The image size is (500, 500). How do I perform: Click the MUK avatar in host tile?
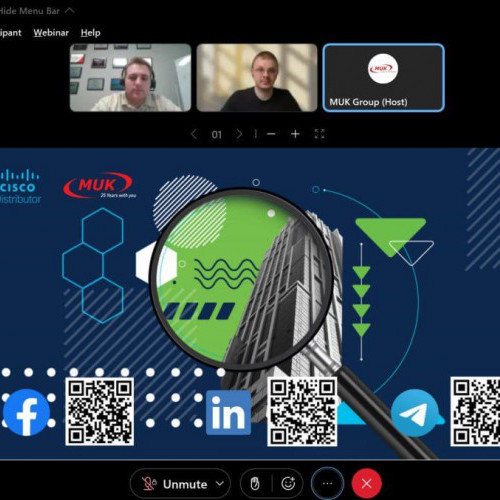[383, 69]
